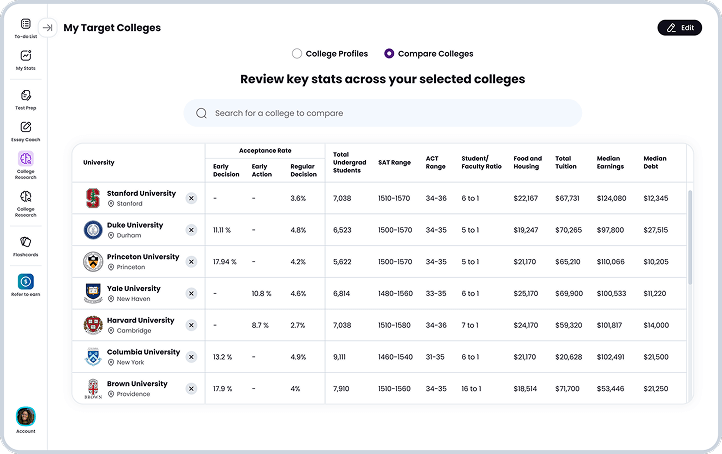Select the Compare Colleges radio button
722x454 pixels.
coord(389,54)
